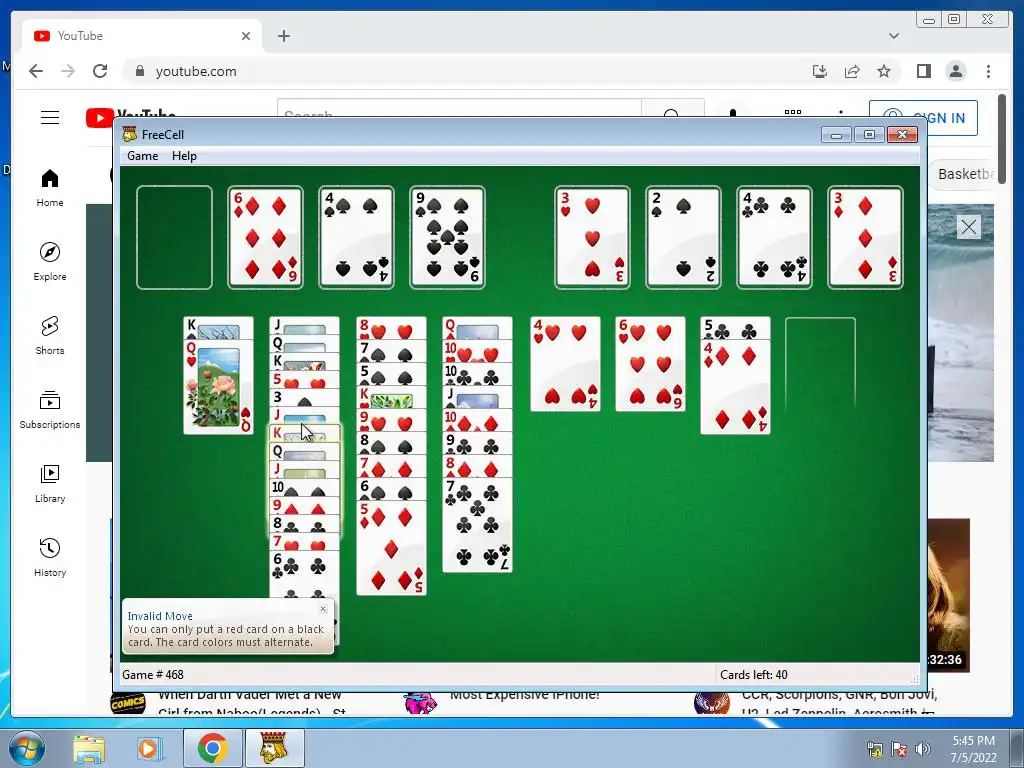Open the Game menu in FreeCell
Viewport: 1024px width, 768px height.
(x=142, y=156)
